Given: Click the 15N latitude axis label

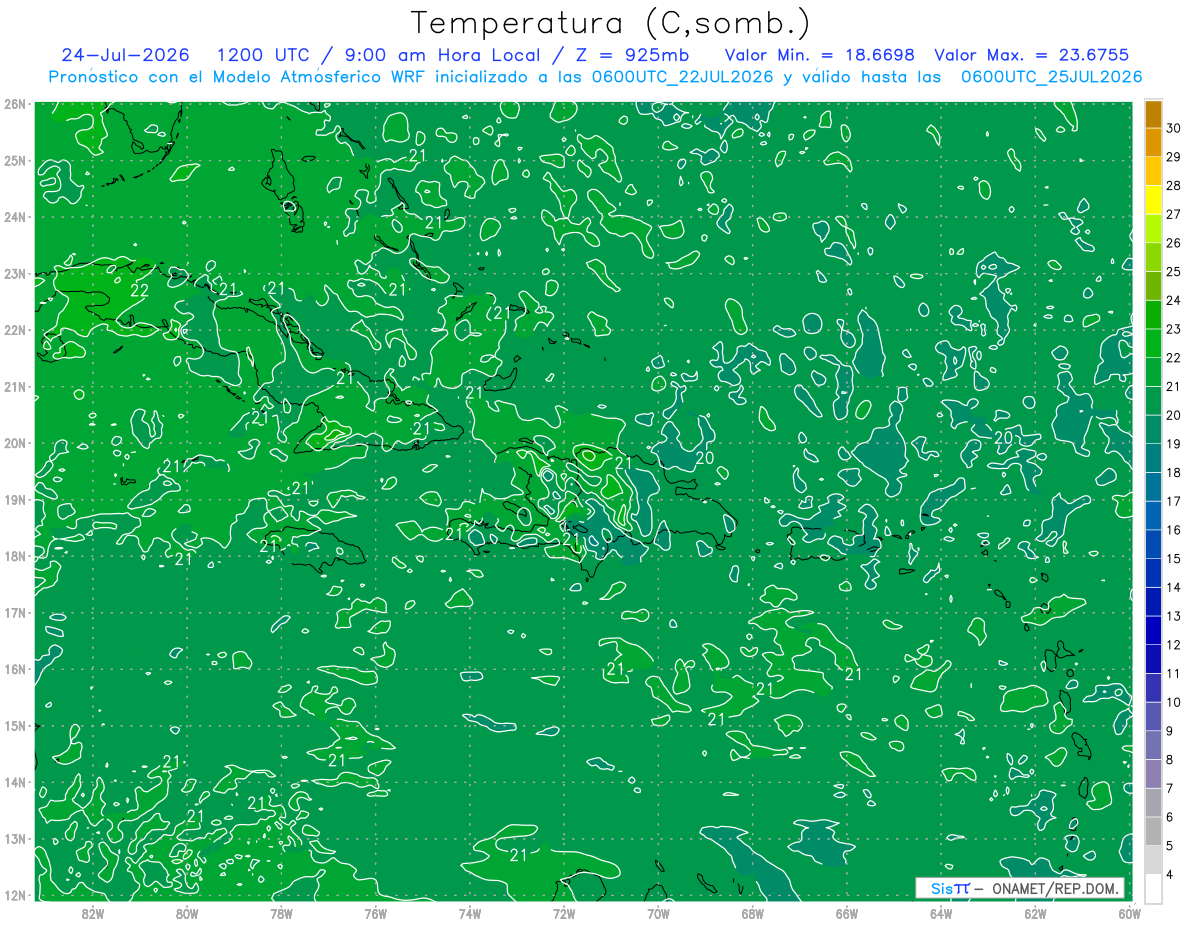Looking at the screenshot, I should click(14, 725).
